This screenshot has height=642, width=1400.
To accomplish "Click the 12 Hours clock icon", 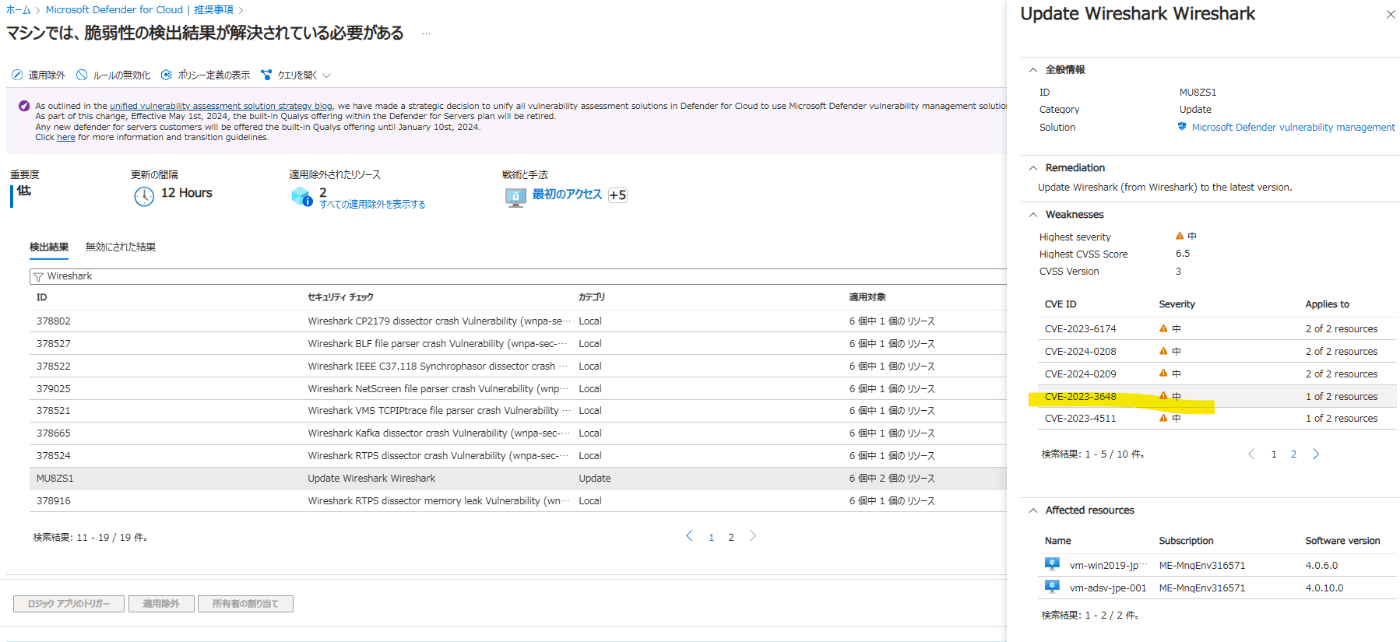I will (x=144, y=196).
